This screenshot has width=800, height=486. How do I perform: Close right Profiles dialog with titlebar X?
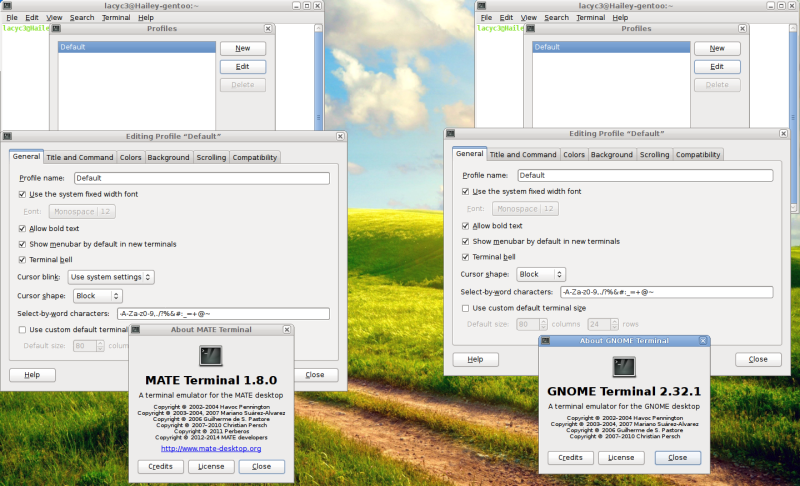742,29
